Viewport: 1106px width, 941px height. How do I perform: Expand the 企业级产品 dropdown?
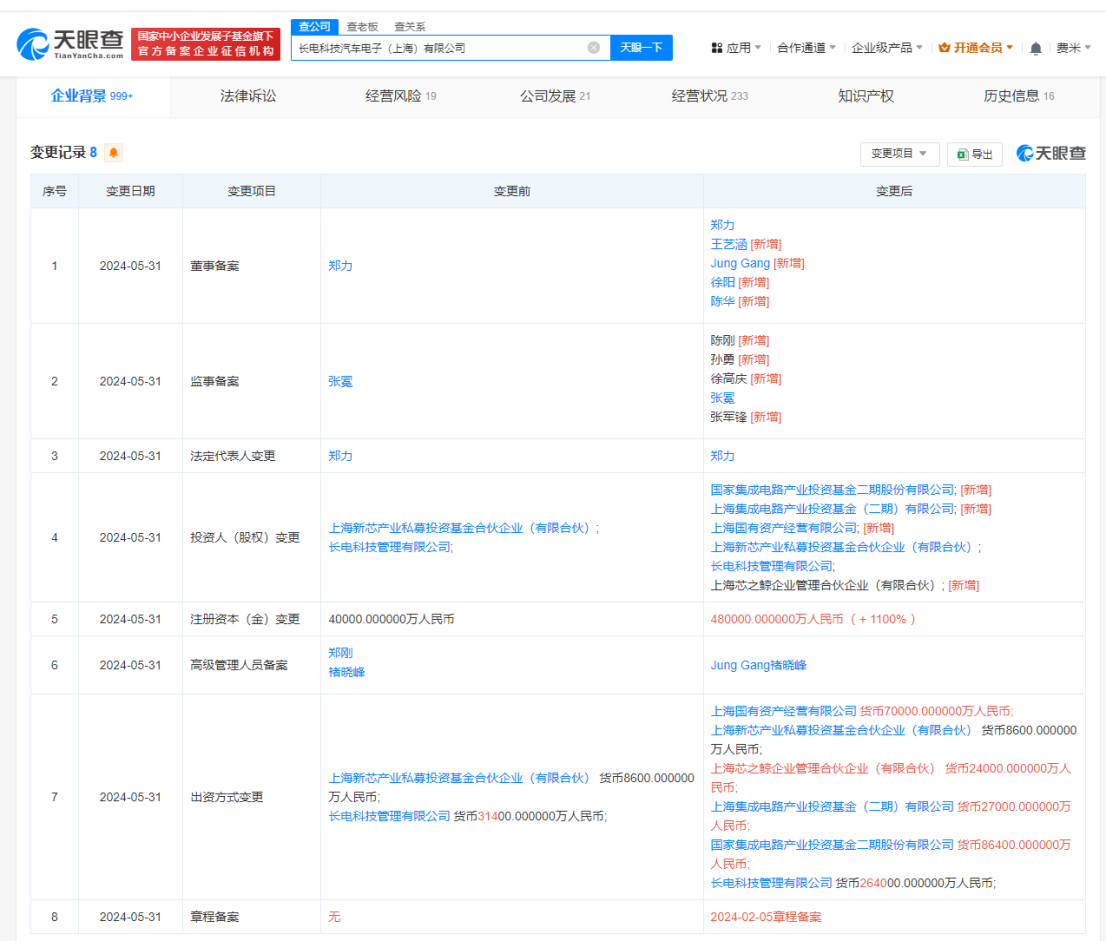pyautogui.click(x=887, y=48)
